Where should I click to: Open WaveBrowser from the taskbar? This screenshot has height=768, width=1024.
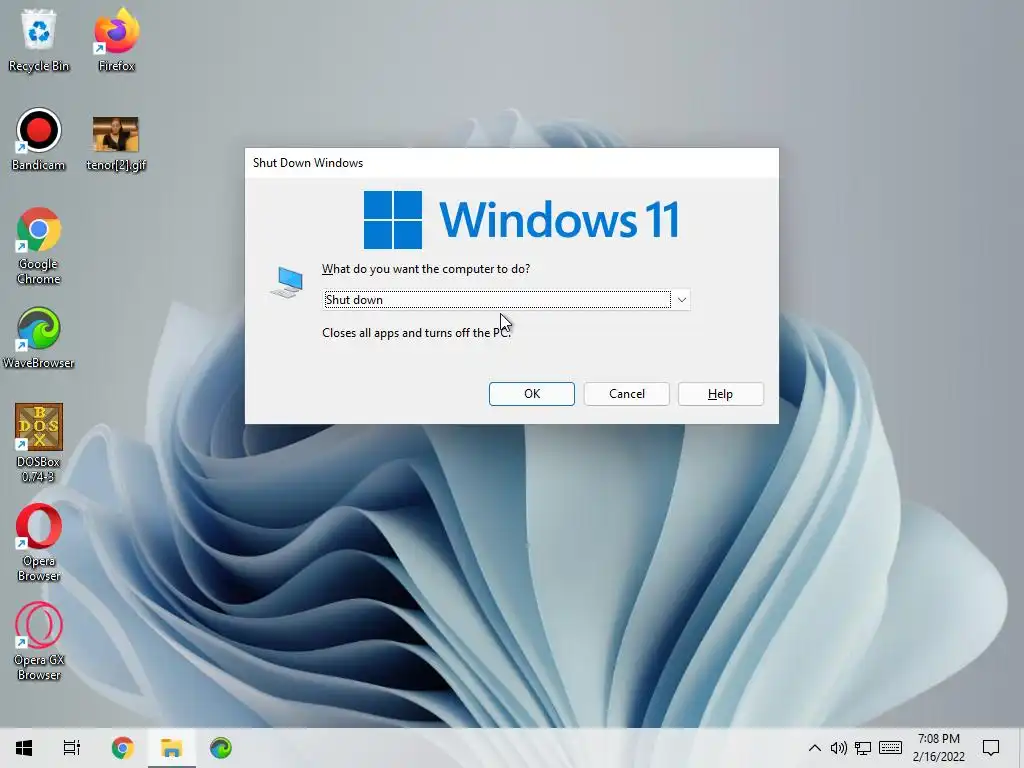[221, 748]
